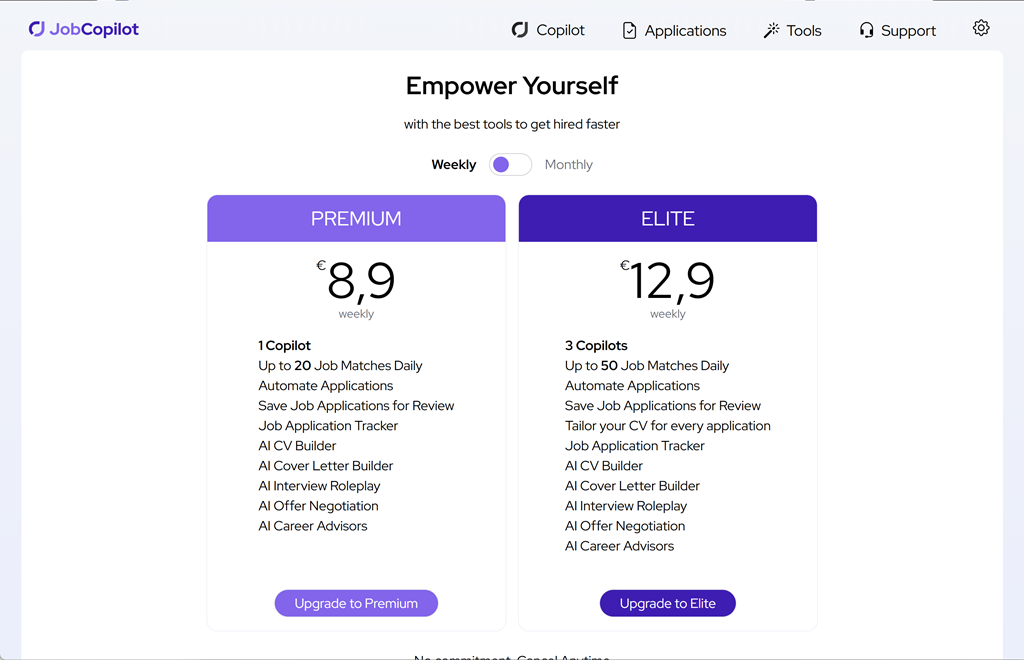Click the JobCopilot brand name text
The width and height of the screenshot is (1024, 660).
click(x=94, y=29)
